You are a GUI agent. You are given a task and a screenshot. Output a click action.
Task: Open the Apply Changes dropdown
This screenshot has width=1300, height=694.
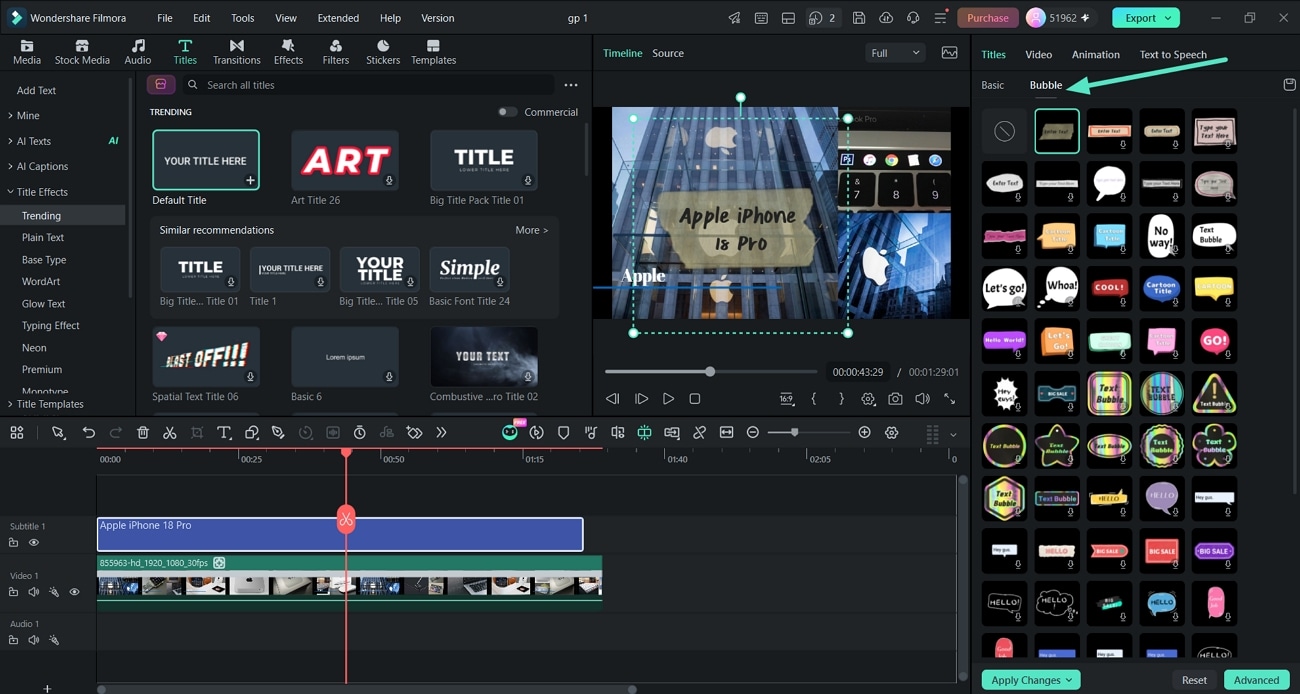tap(1030, 680)
